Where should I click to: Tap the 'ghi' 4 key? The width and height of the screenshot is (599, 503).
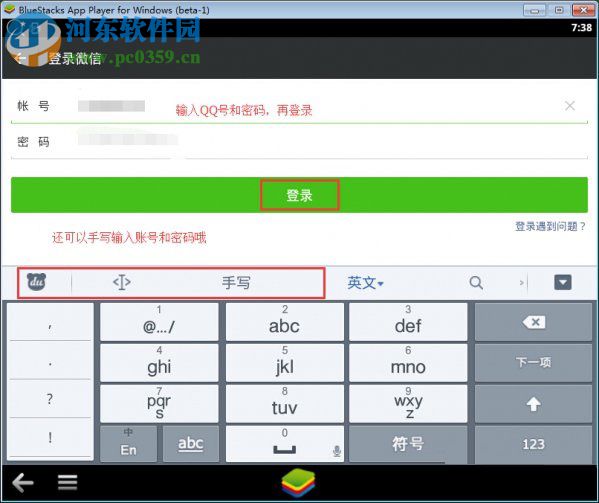click(159, 362)
